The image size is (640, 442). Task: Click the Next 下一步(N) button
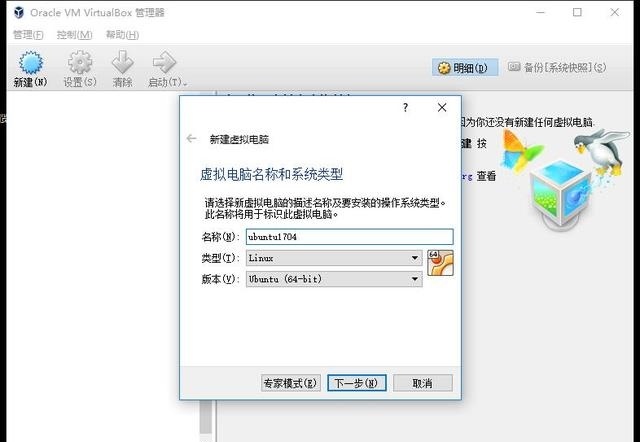tap(357, 383)
